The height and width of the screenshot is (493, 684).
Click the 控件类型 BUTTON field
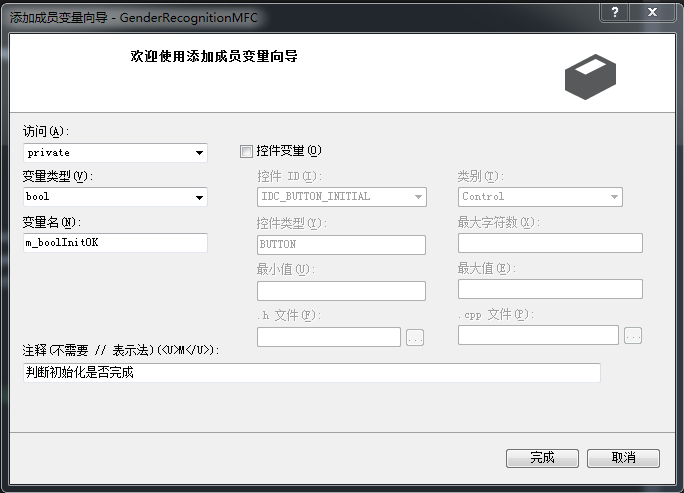point(341,245)
